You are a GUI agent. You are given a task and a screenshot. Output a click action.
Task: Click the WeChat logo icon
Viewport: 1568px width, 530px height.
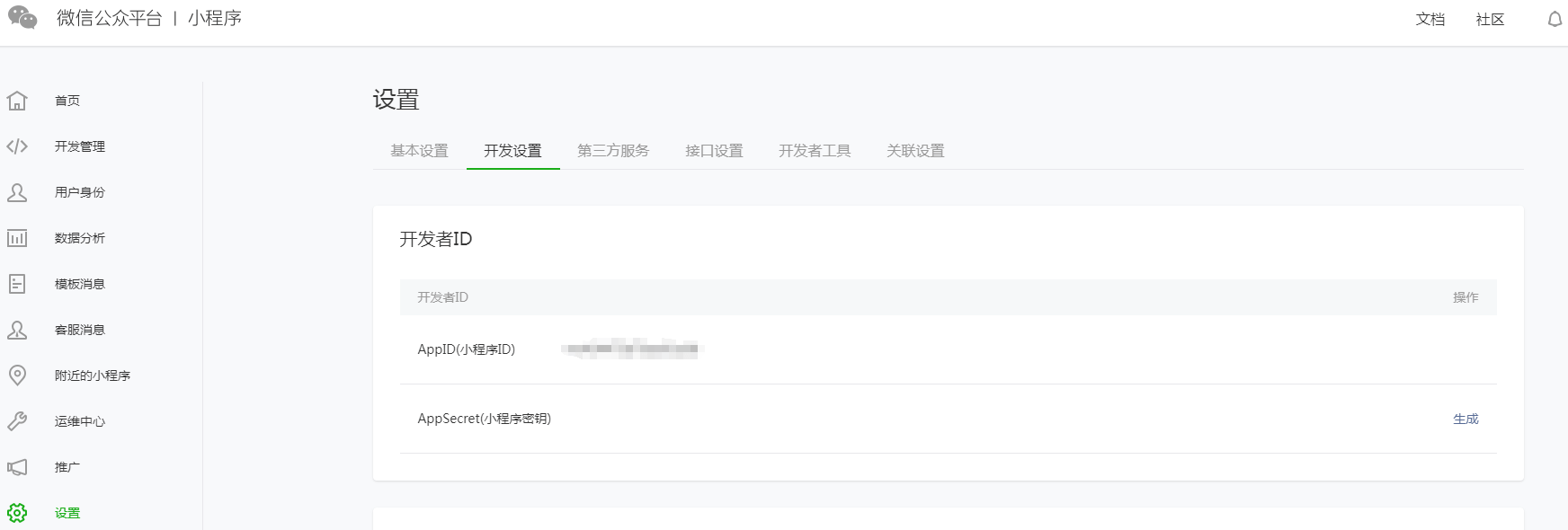[x=22, y=18]
